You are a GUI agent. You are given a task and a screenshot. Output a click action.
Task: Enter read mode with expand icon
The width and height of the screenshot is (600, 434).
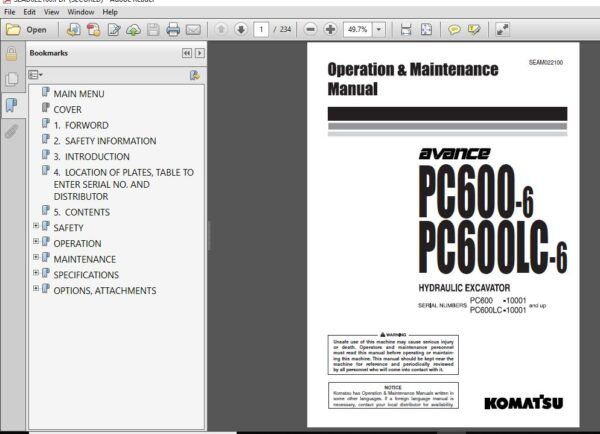(502, 29)
